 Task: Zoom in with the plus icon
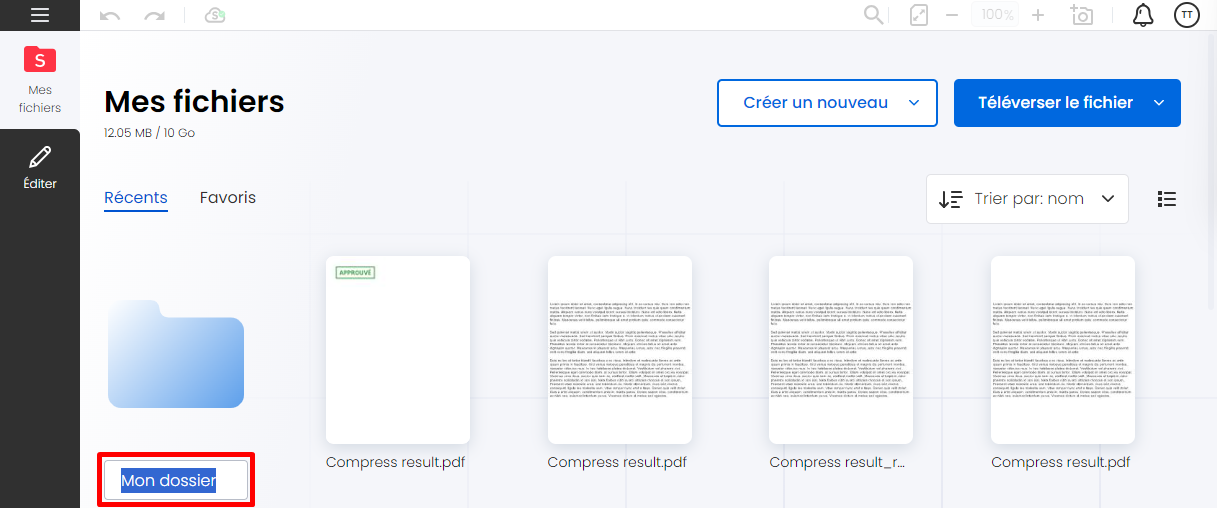tap(1038, 15)
